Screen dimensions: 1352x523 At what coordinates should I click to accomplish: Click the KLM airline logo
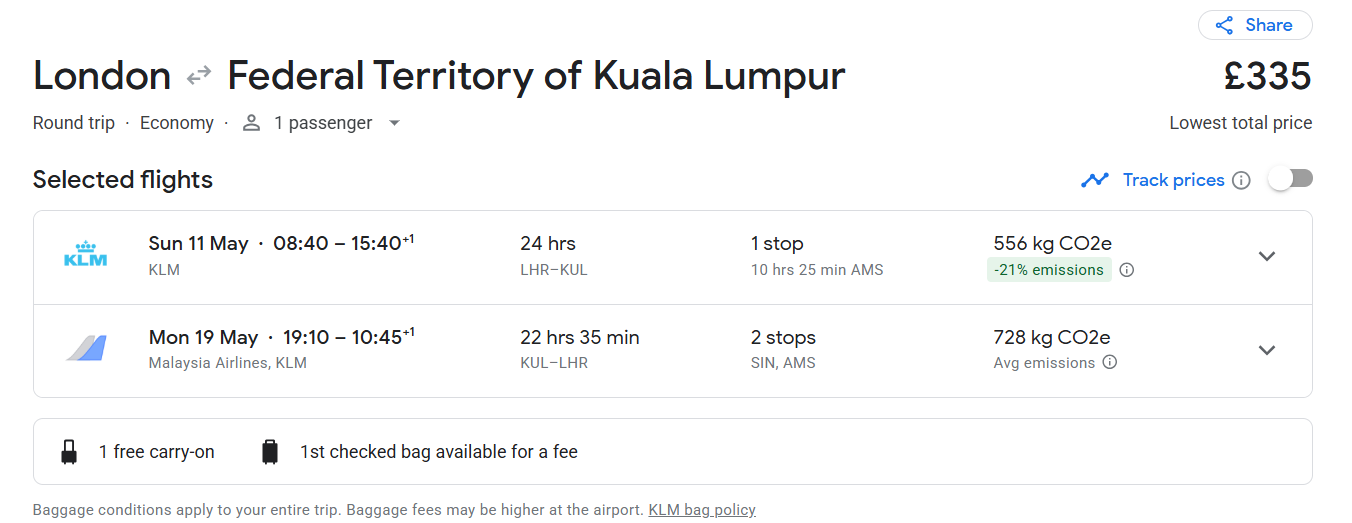point(85,256)
